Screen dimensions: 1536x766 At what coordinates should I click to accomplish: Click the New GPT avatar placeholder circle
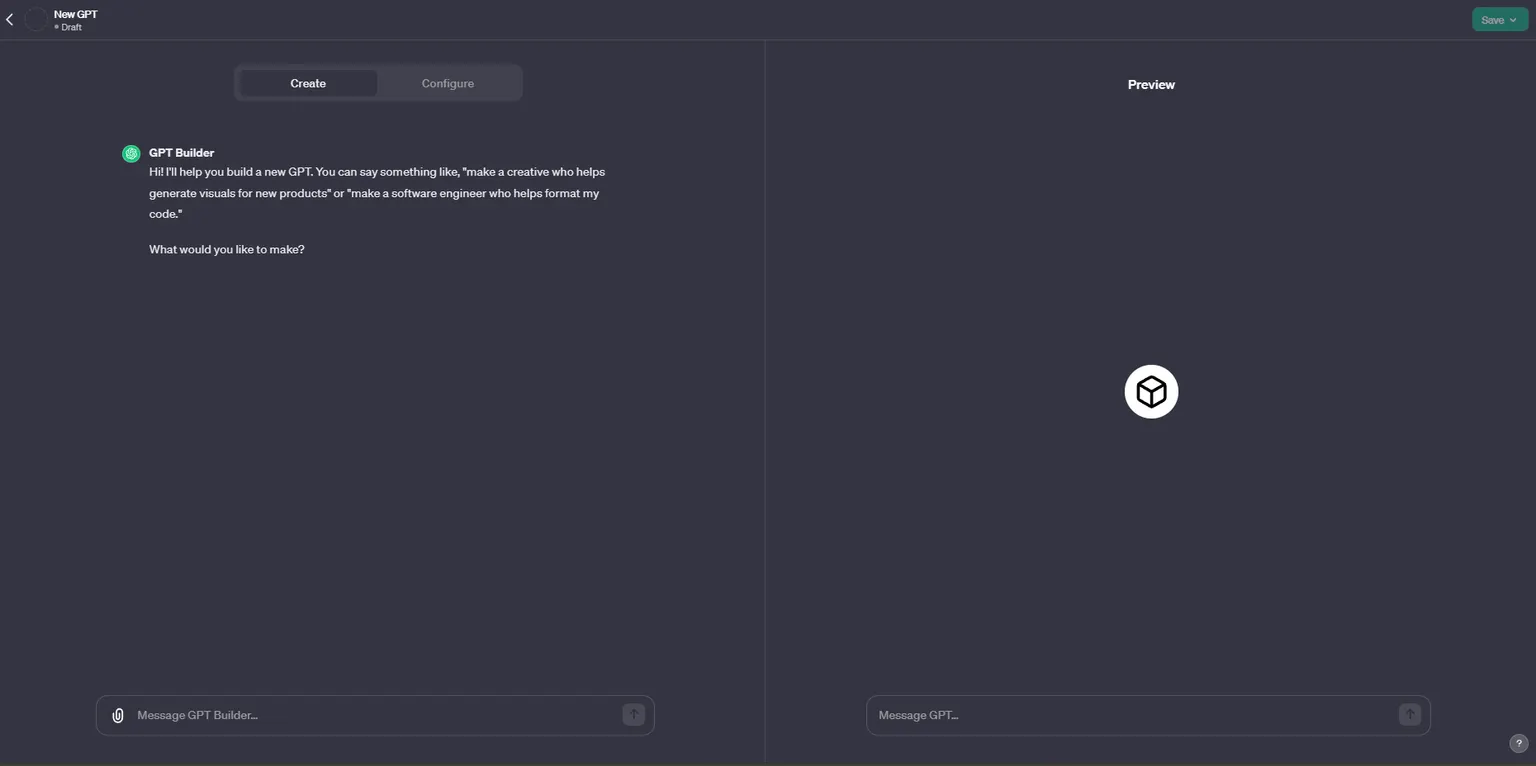tap(36, 19)
